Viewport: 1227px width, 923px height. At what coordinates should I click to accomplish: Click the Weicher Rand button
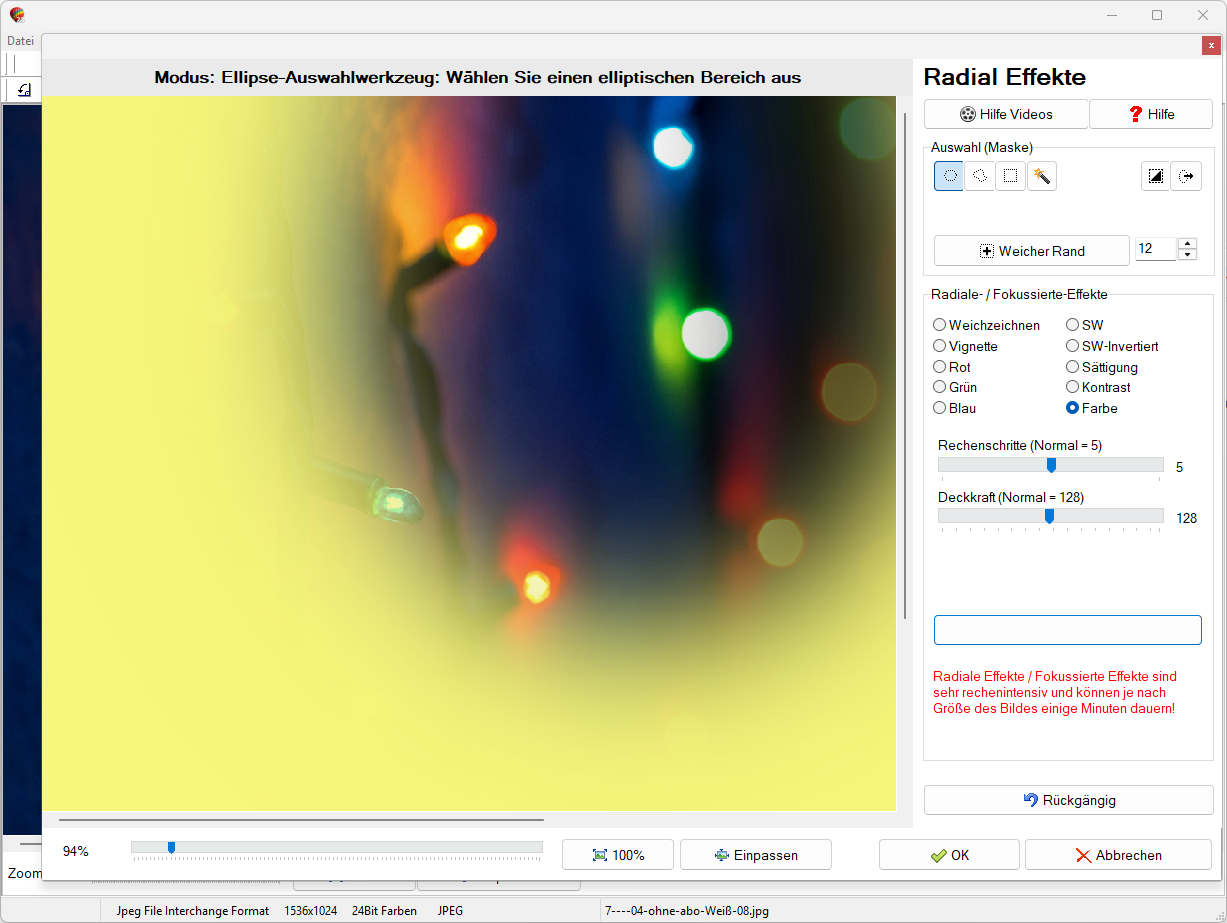1031,251
